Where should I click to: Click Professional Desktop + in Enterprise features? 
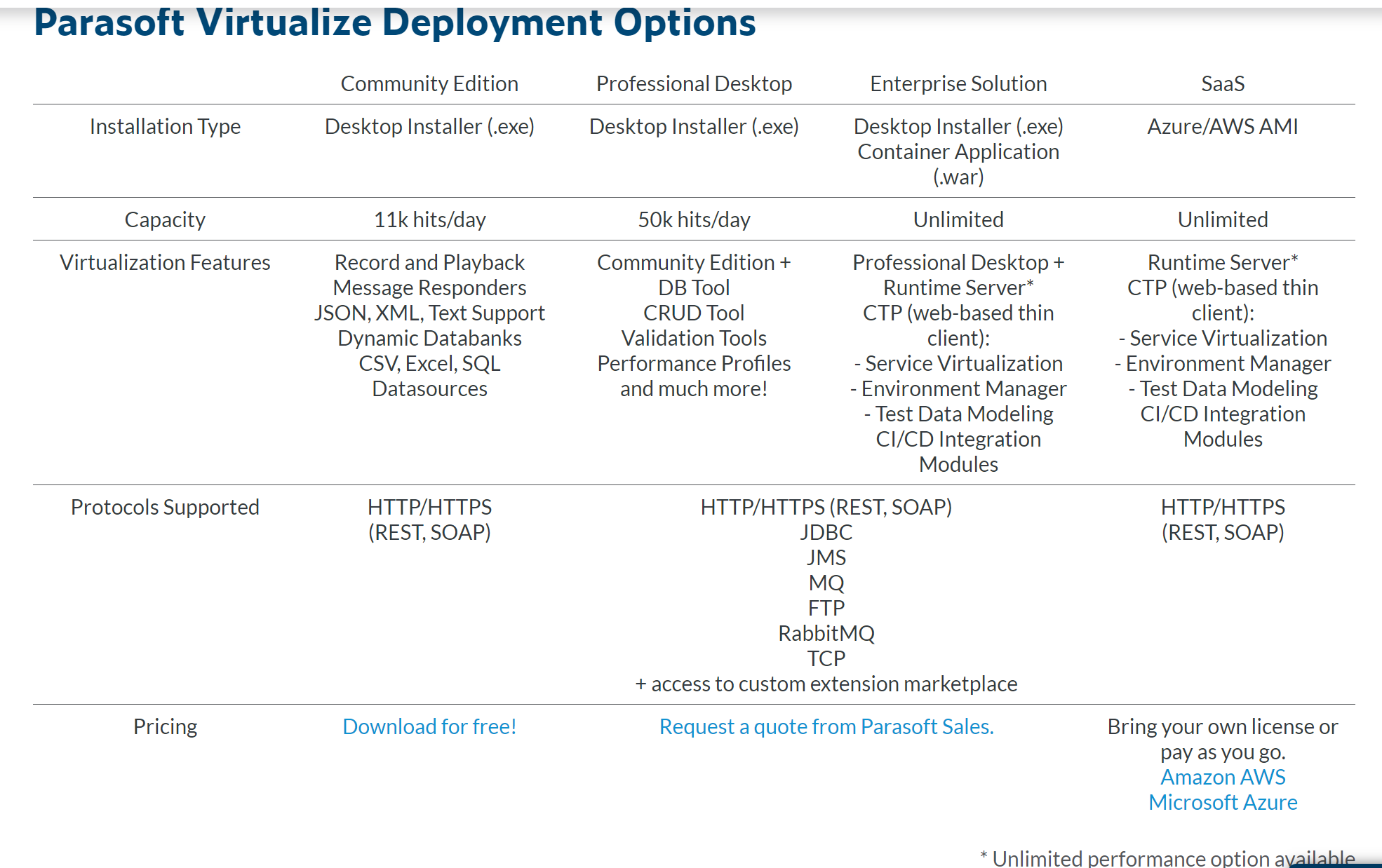pos(958,262)
